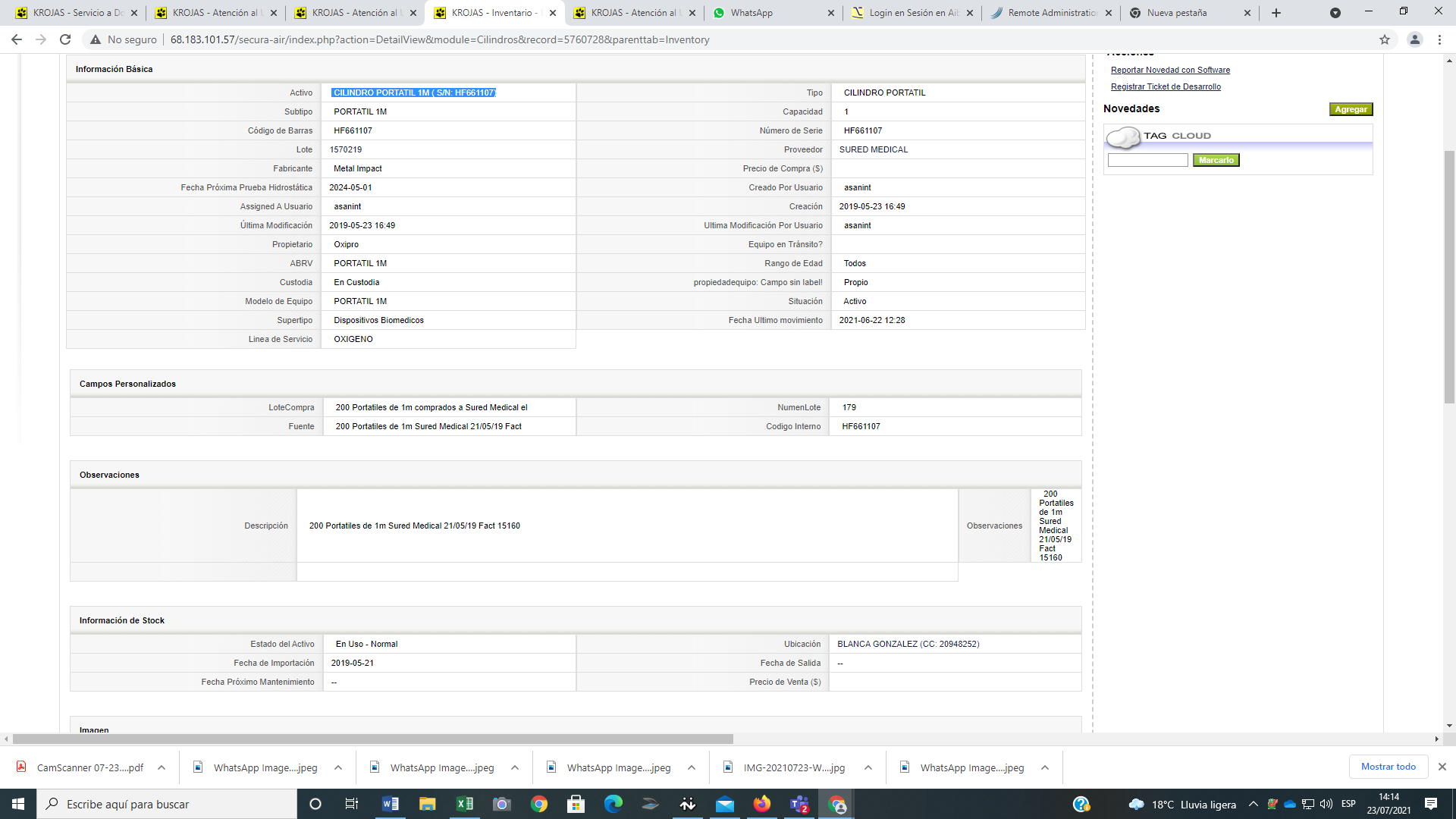Switch to Login en Sesión en Air tab
The width and height of the screenshot is (1456, 819).
[x=913, y=13]
